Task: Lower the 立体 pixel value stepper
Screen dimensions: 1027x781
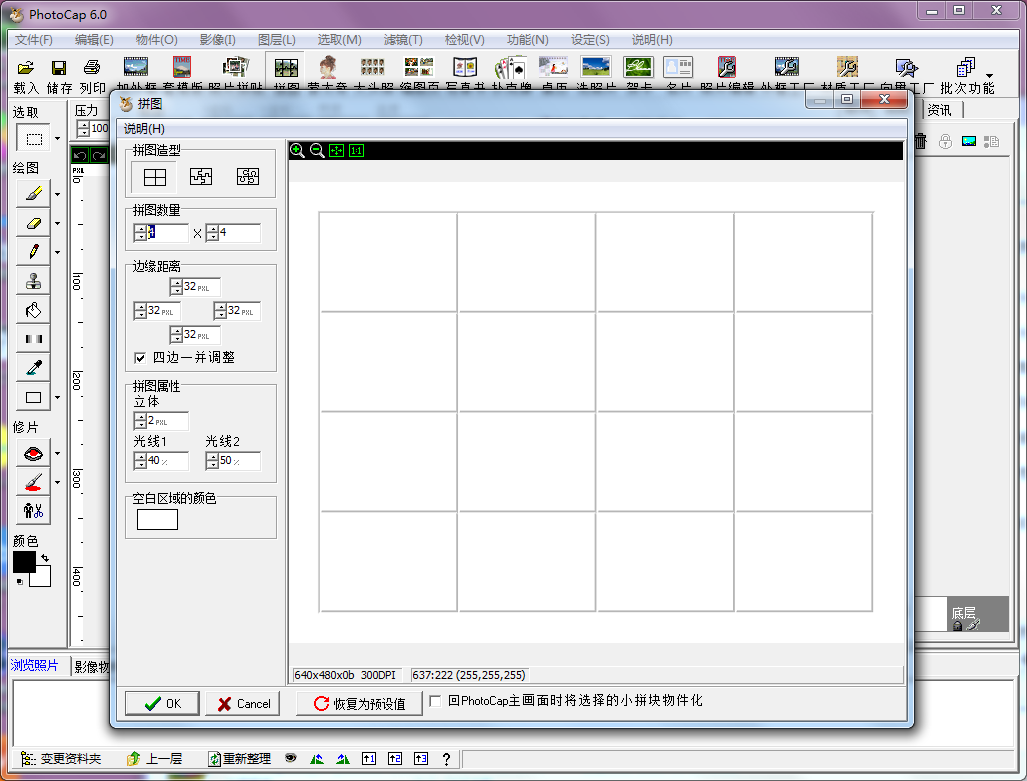Action: (139, 424)
